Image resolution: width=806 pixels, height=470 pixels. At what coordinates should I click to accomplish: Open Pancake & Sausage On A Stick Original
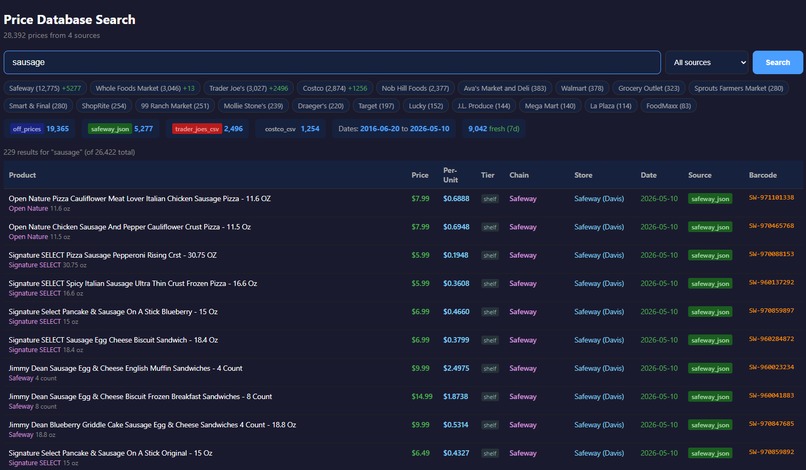(x=403, y=457)
